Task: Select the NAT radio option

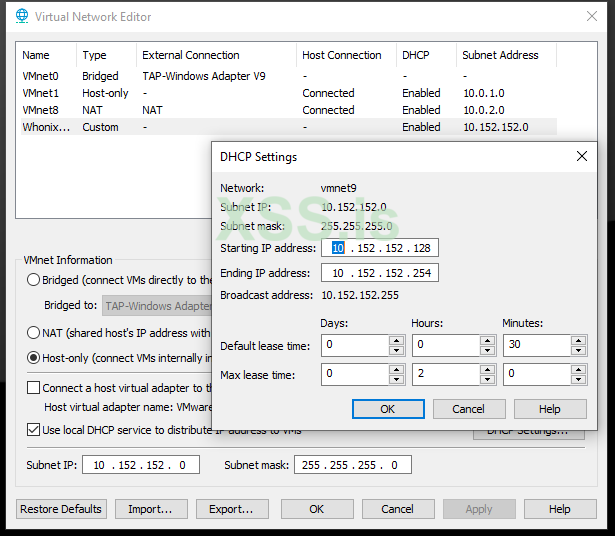Action: tap(33, 333)
